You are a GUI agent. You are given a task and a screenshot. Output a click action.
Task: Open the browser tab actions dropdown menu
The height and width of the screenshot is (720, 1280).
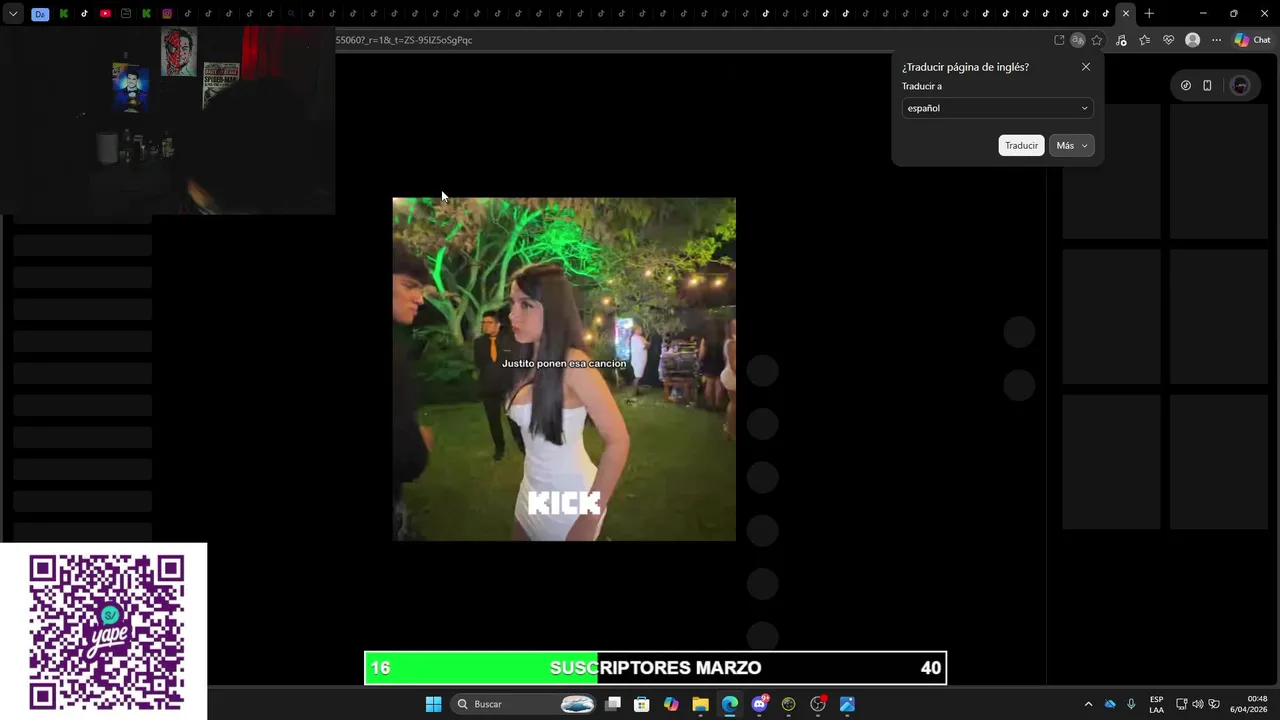coord(12,14)
